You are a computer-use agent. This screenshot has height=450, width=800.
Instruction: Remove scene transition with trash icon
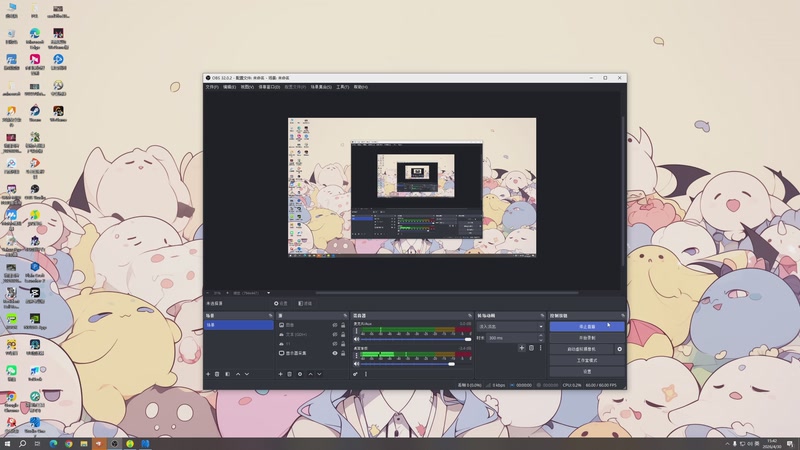point(531,348)
